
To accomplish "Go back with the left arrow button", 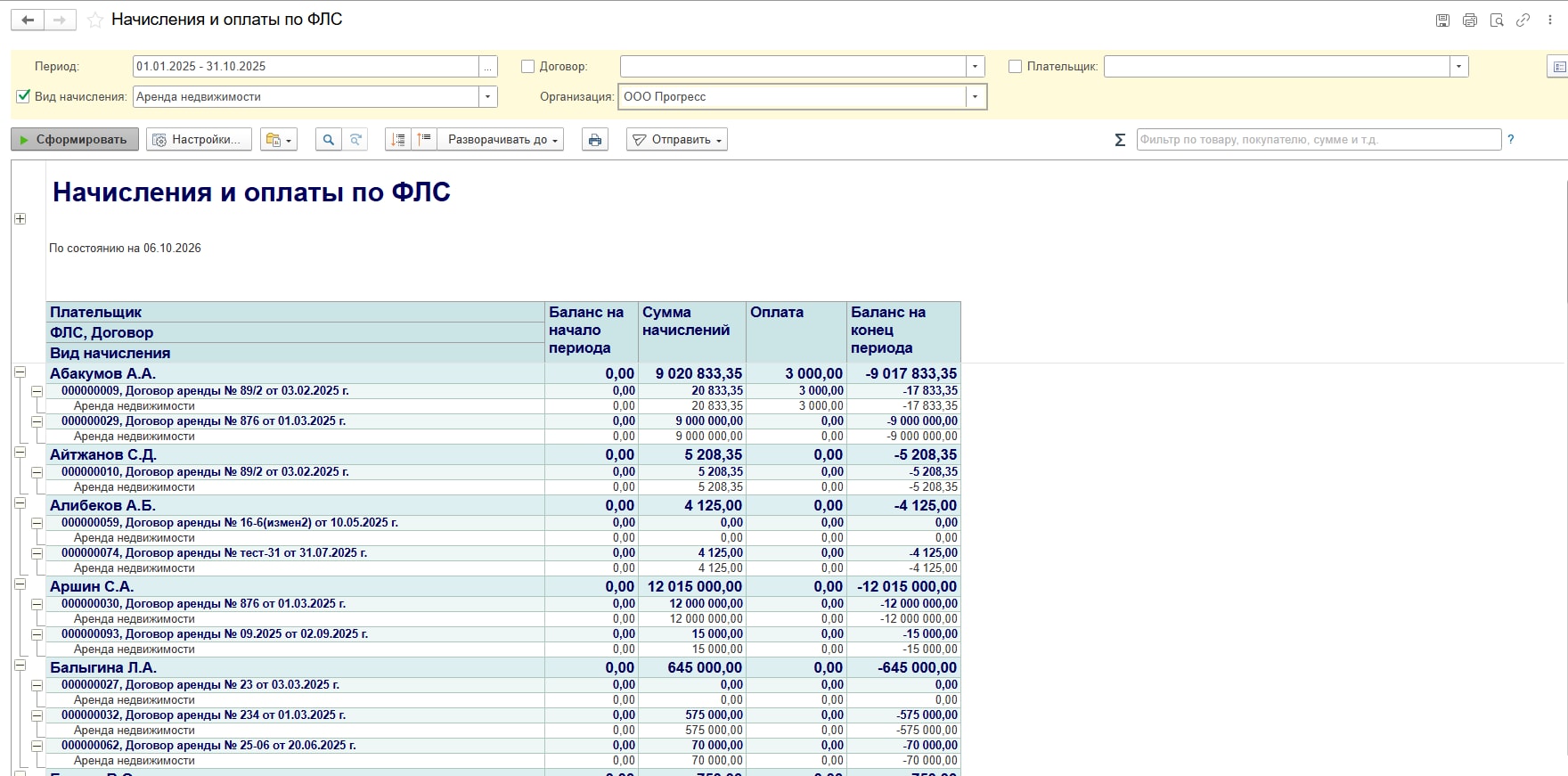I will (28, 20).
